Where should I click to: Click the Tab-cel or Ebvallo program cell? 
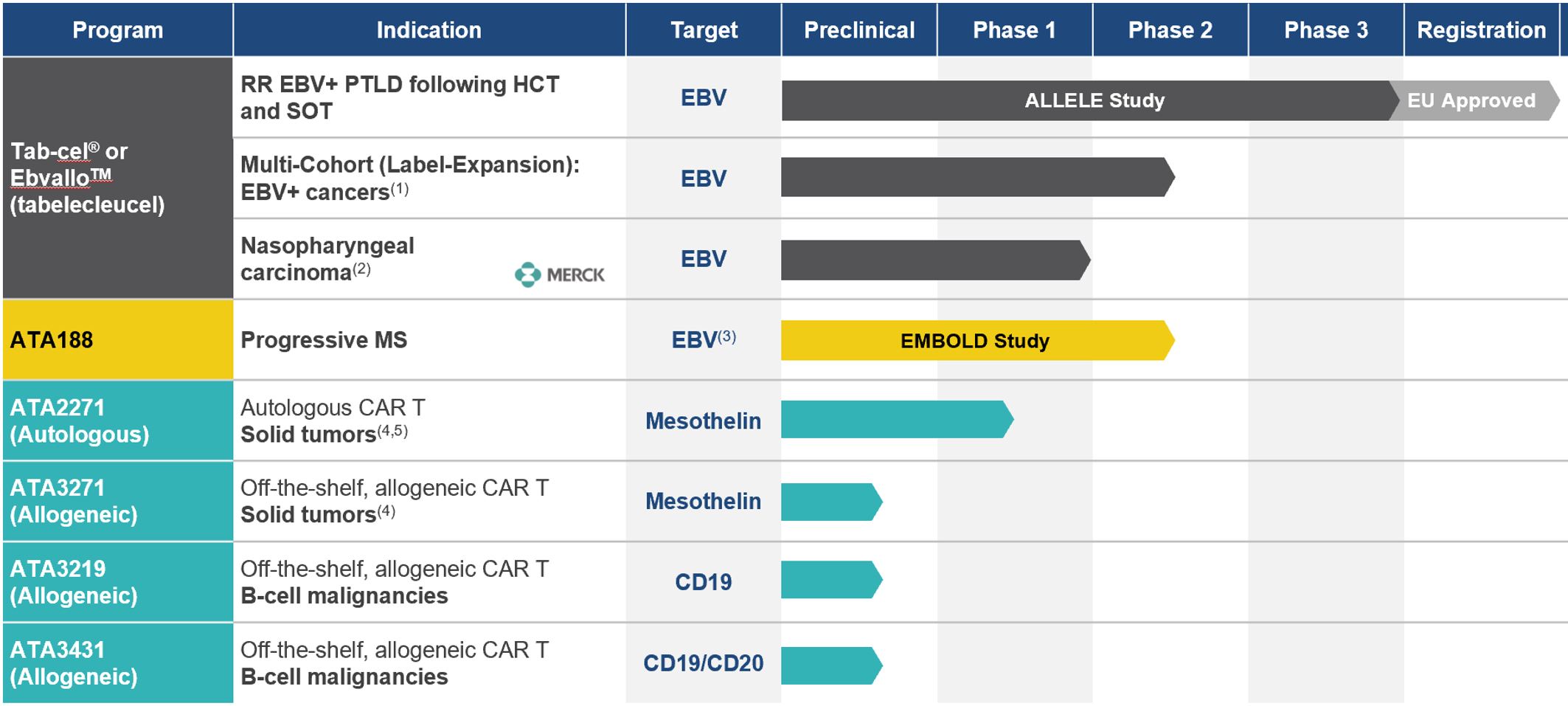pyautogui.click(x=118, y=178)
